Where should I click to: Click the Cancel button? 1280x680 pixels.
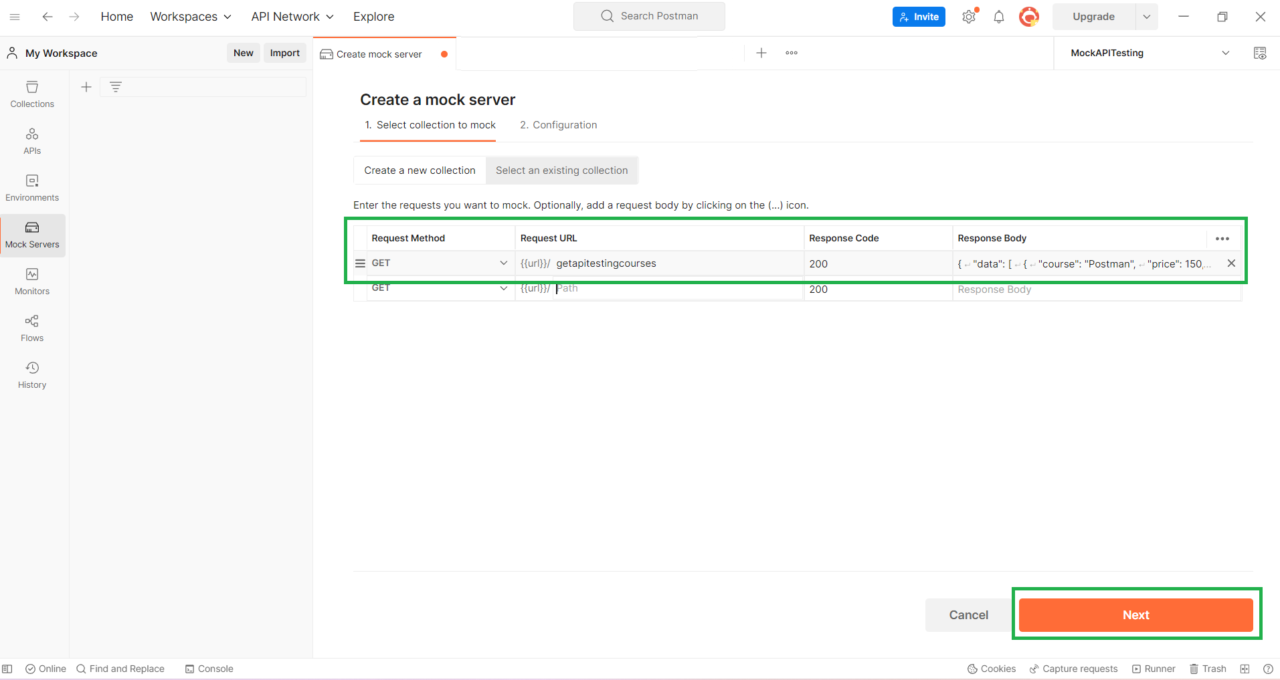coord(967,614)
